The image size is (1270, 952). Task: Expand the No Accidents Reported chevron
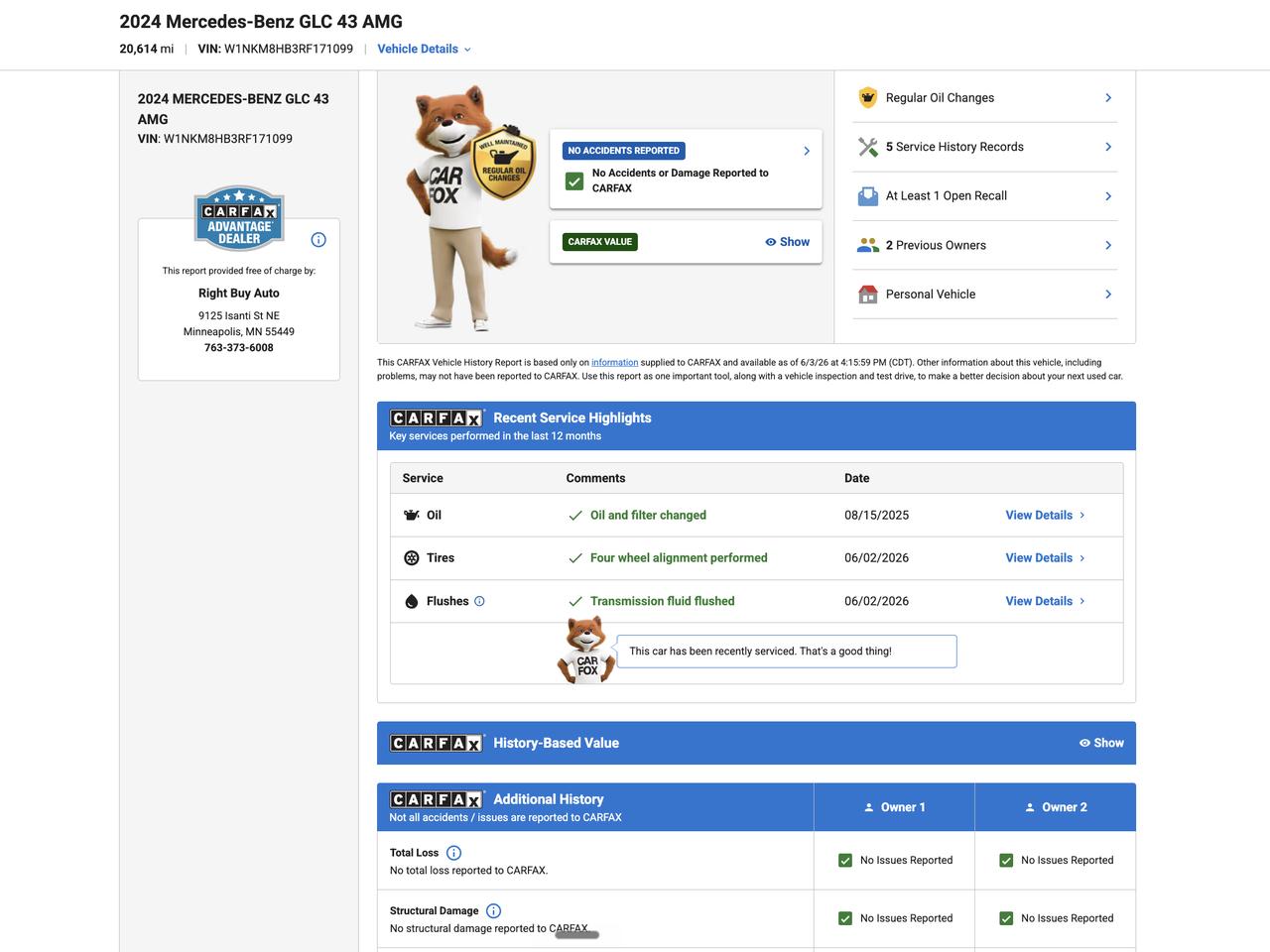coord(807,151)
